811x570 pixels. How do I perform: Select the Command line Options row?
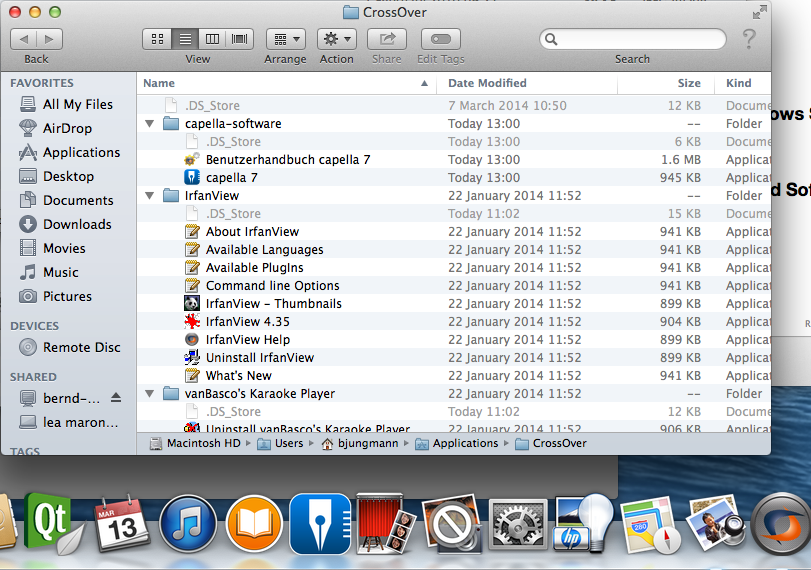(x=454, y=286)
